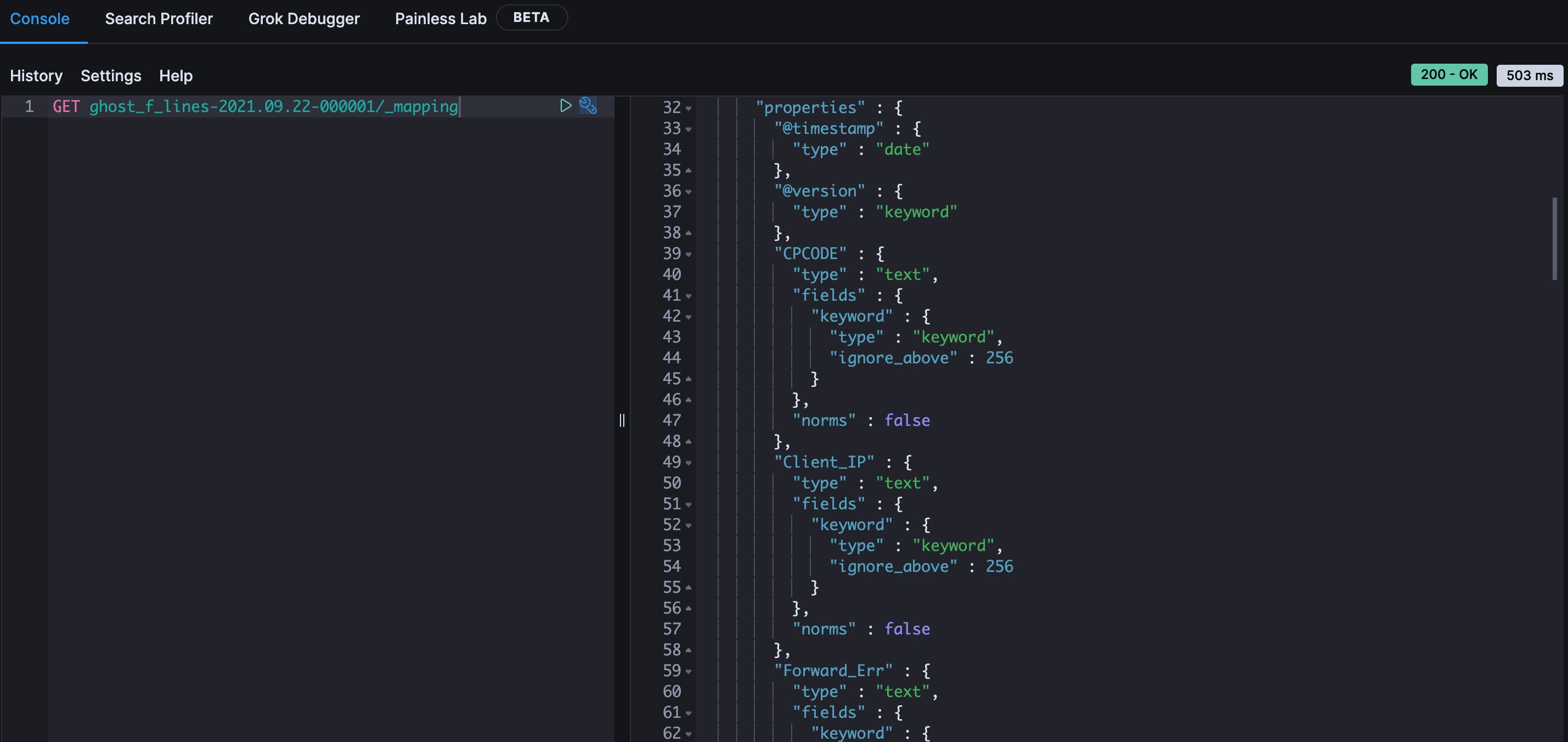The width and height of the screenshot is (1568, 742).
Task: Open request History
Action: pos(36,76)
